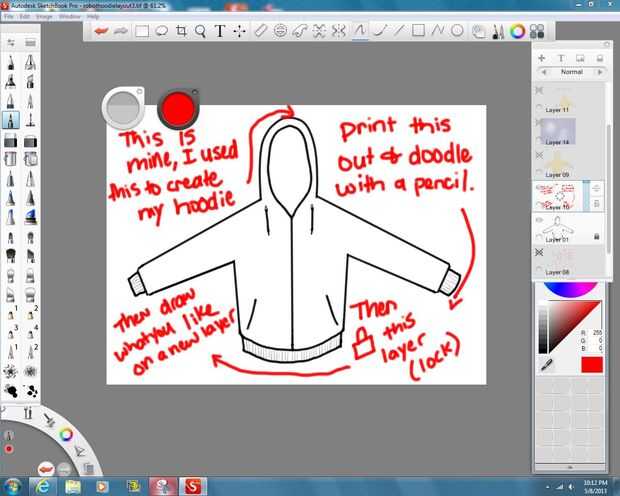Select the Zoom magnifier tool
Screen dimensions: 620x496
200,31
